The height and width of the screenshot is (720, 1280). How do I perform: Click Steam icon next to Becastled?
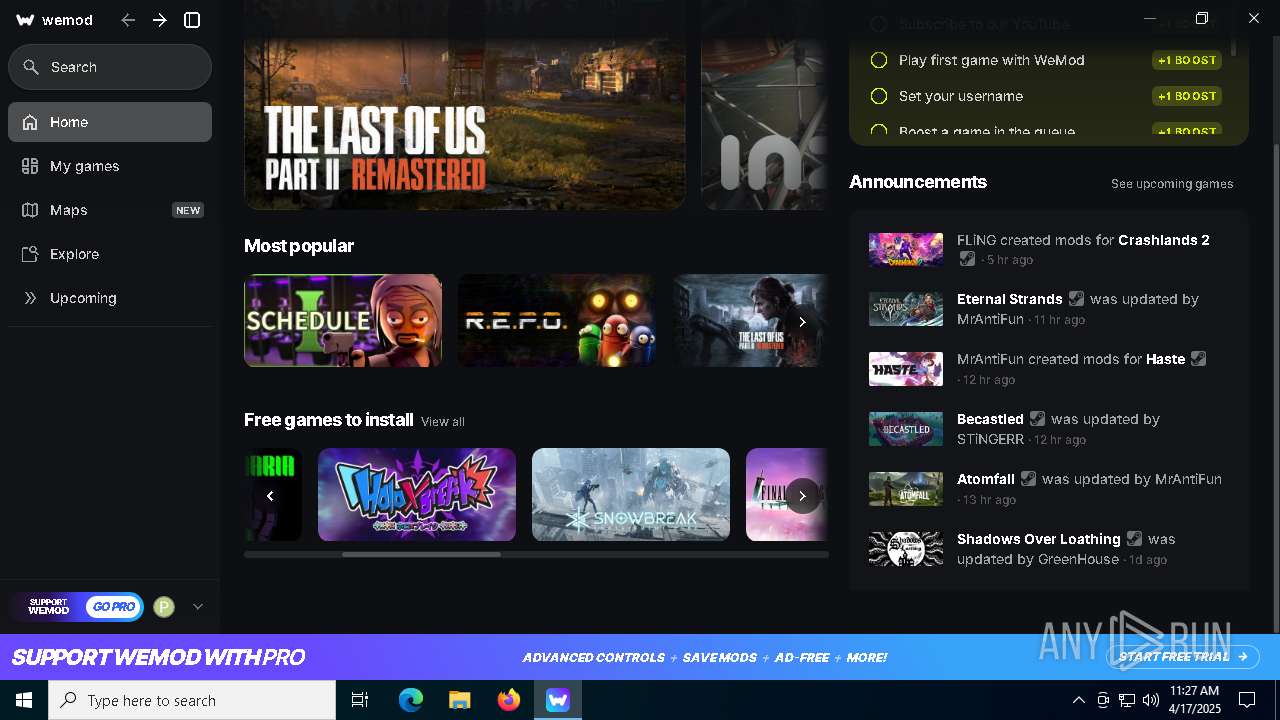pyautogui.click(x=1037, y=419)
